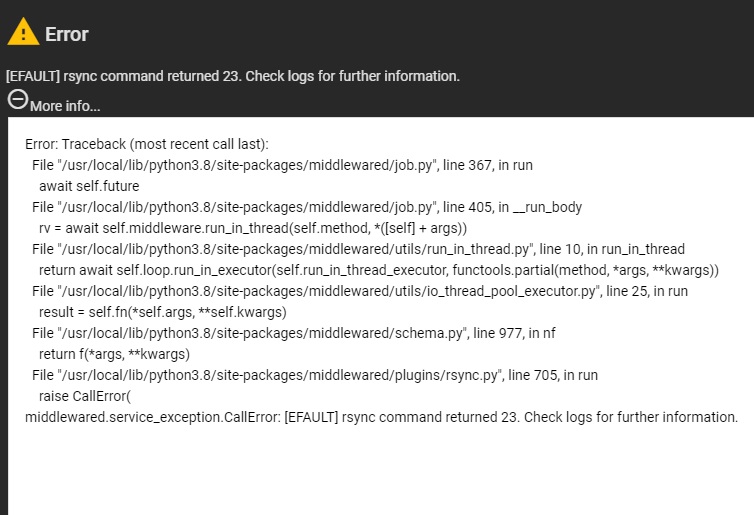Viewport: 754px width, 515px height.
Task: Select the run_in_thread.py line 10 entry
Action: pos(358,249)
